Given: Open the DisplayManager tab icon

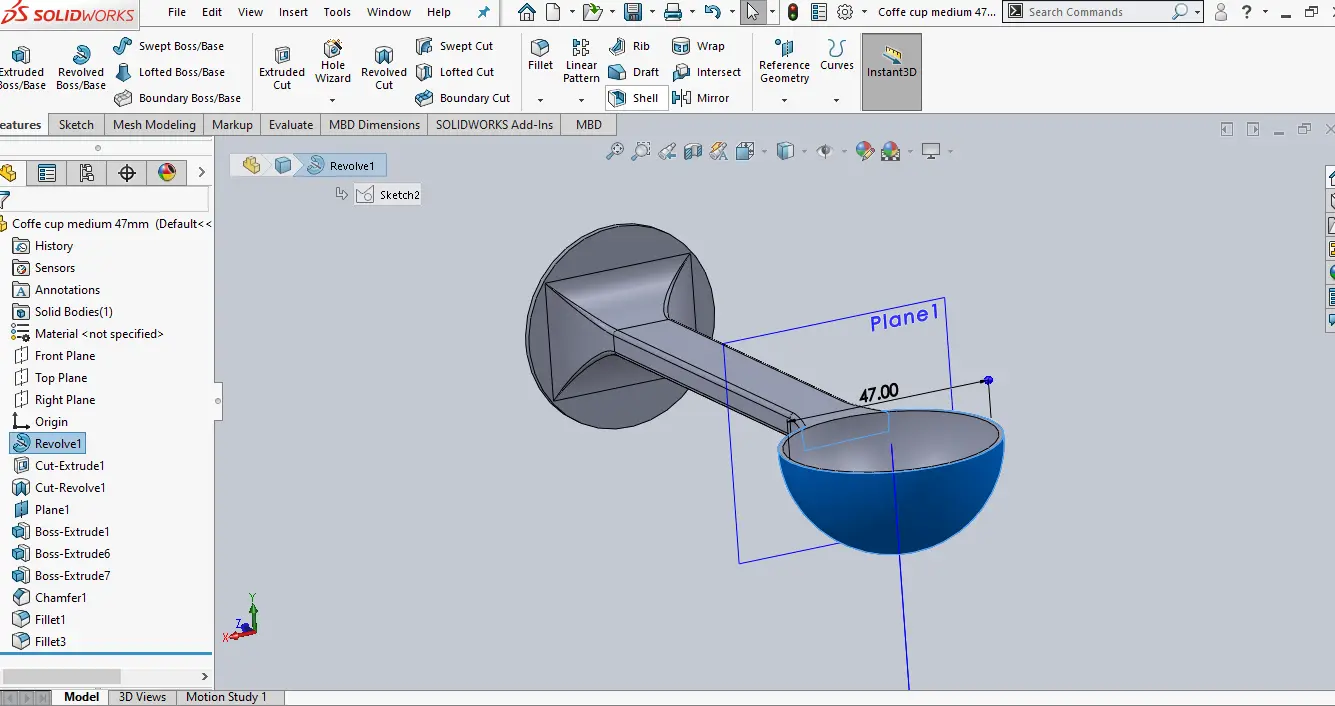Looking at the screenshot, I should tap(167, 173).
